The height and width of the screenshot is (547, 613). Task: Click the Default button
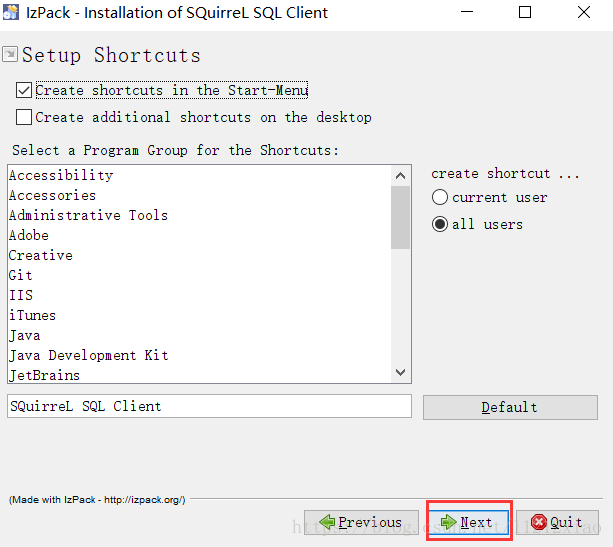[510, 407]
